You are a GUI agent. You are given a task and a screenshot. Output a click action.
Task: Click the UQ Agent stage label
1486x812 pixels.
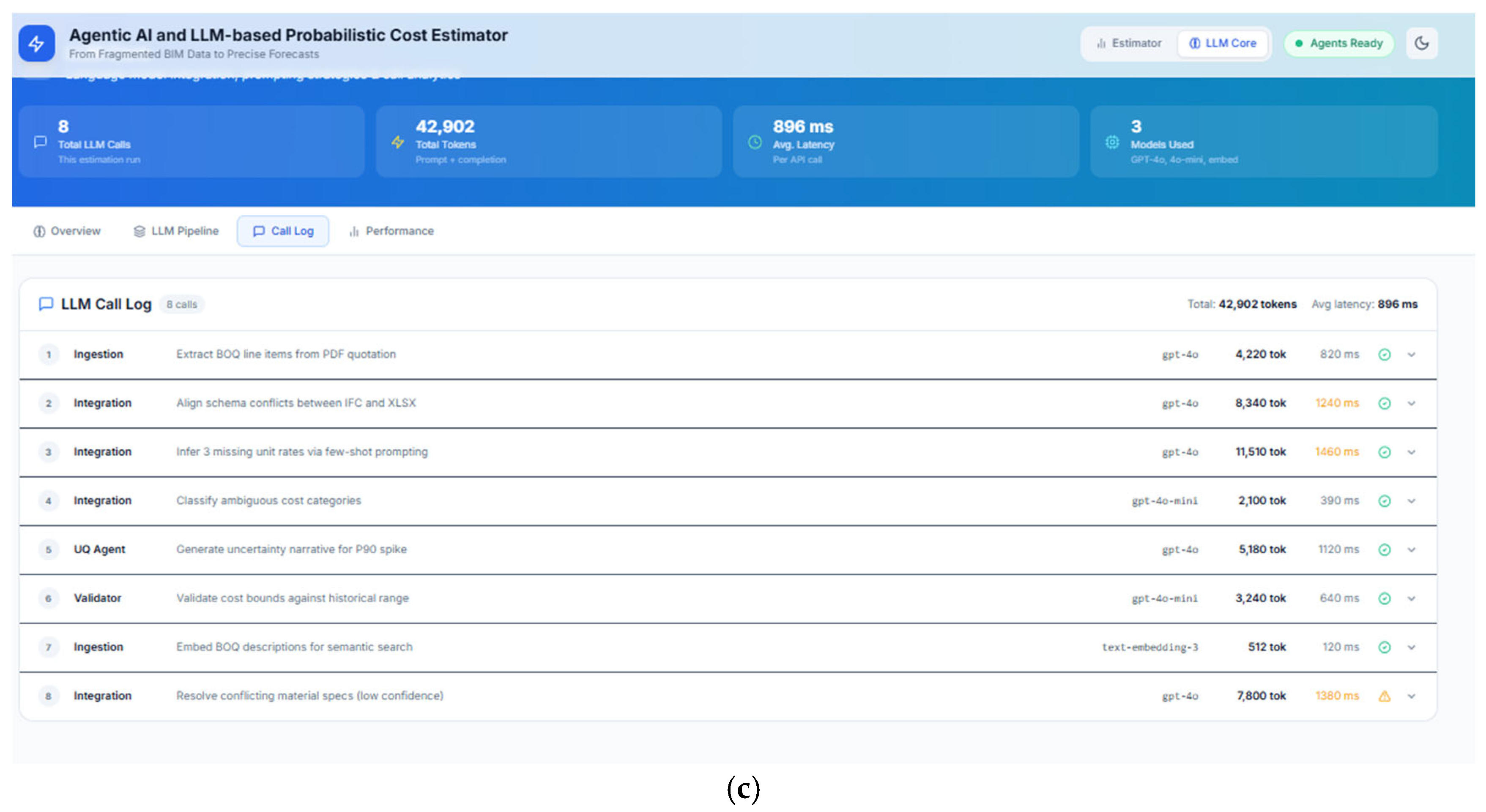[99, 550]
